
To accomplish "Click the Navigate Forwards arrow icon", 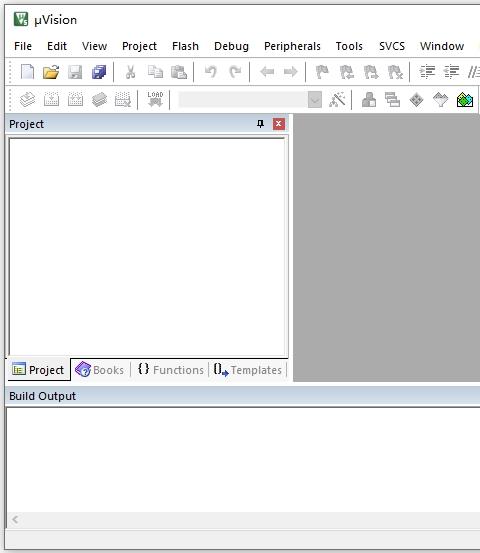I will click(291, 72).
